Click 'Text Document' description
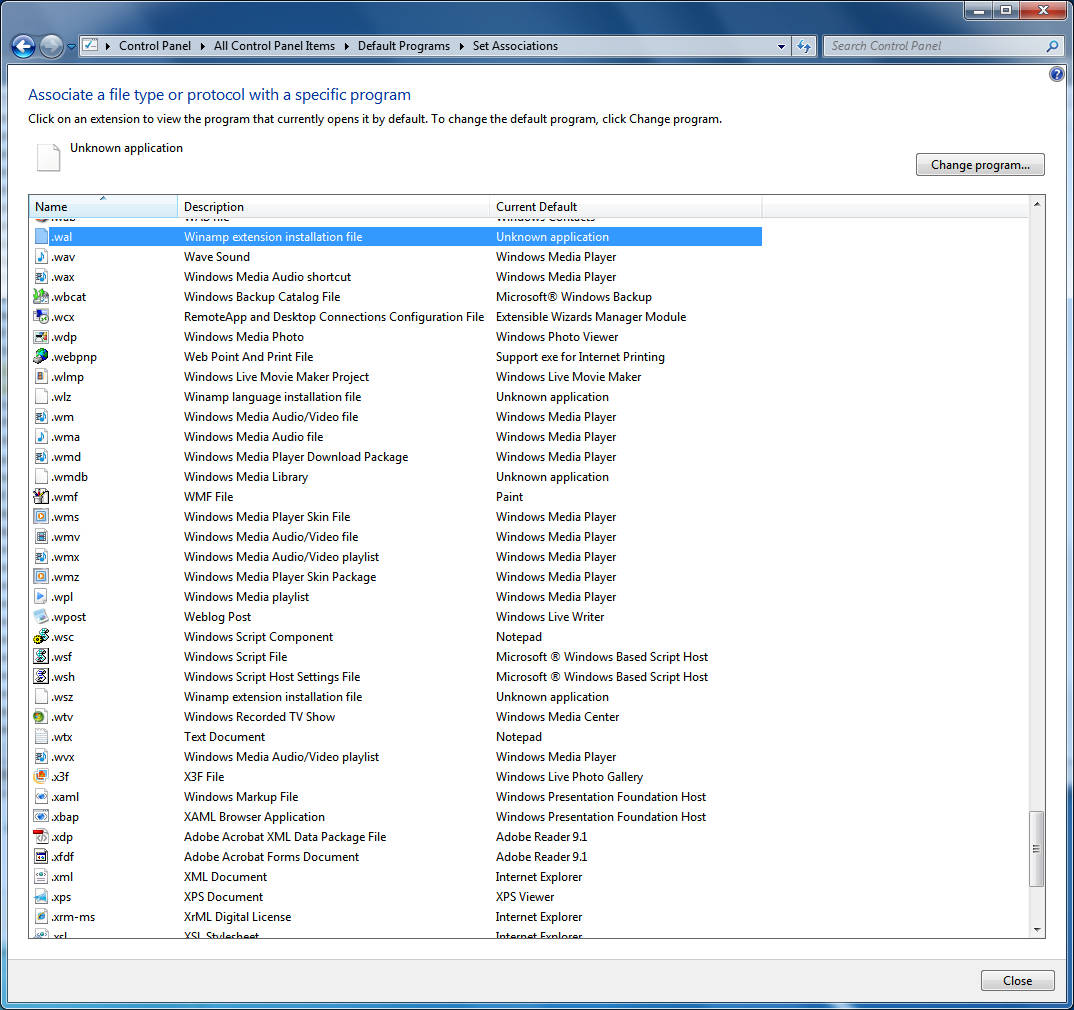Screen dimensions: 1074x1010 (x=224, y=737)
